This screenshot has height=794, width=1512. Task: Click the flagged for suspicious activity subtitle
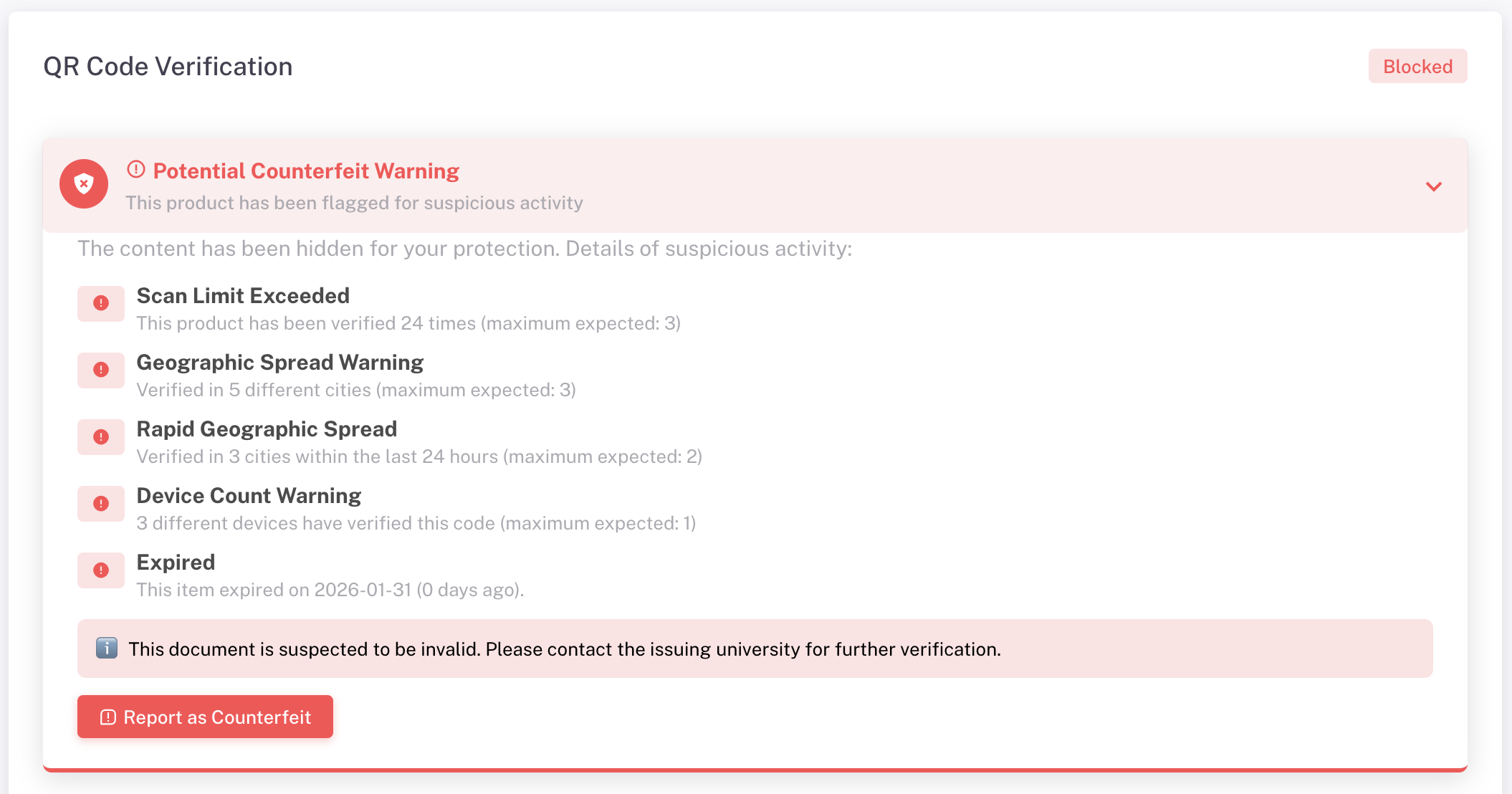click(x=354, y=204)
